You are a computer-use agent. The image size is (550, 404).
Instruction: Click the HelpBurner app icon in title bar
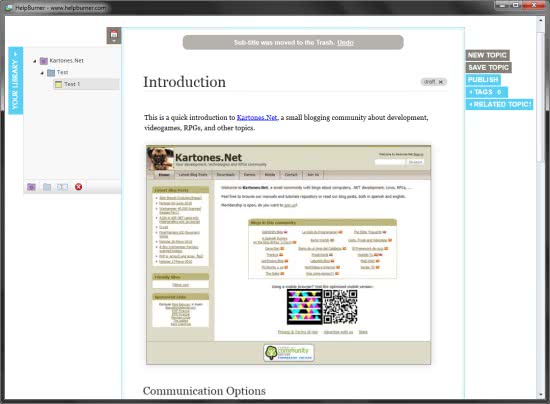point(9,8)
